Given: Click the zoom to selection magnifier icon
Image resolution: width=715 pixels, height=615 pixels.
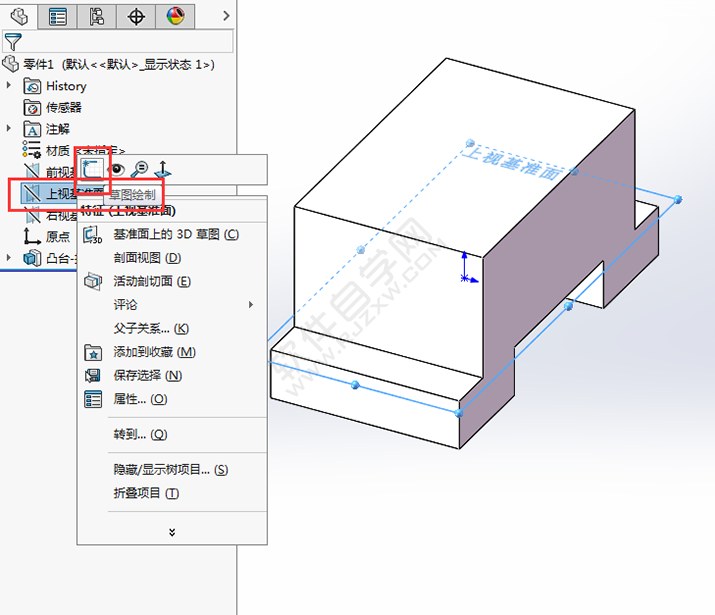Looking at the screenshot, I should click(140, 169).
